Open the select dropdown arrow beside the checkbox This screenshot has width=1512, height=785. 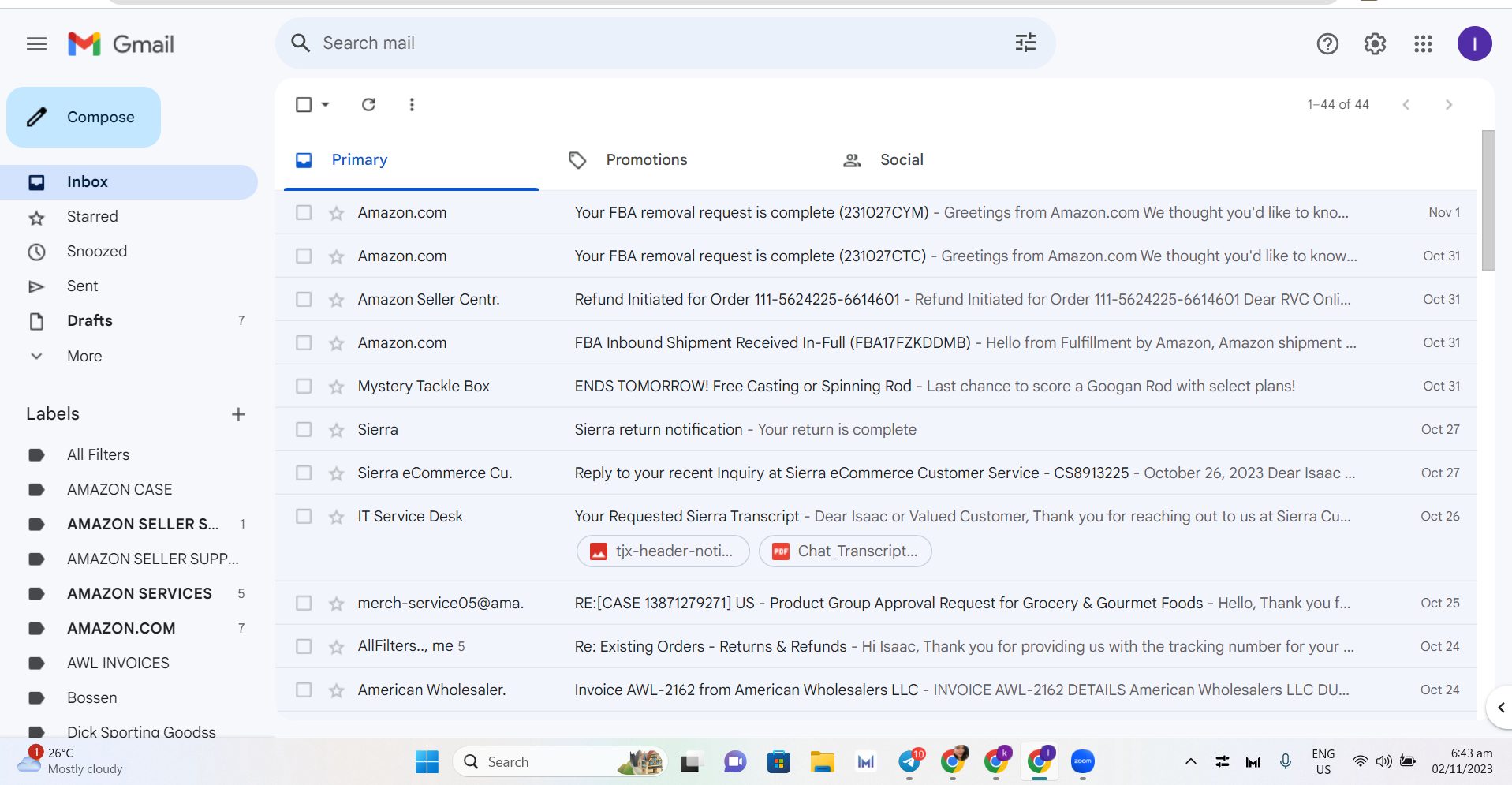click(x=325, y=104)
